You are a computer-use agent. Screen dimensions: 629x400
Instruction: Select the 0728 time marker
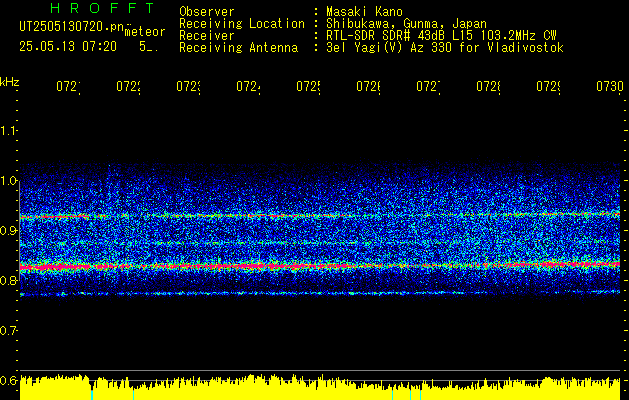[488, 87]
